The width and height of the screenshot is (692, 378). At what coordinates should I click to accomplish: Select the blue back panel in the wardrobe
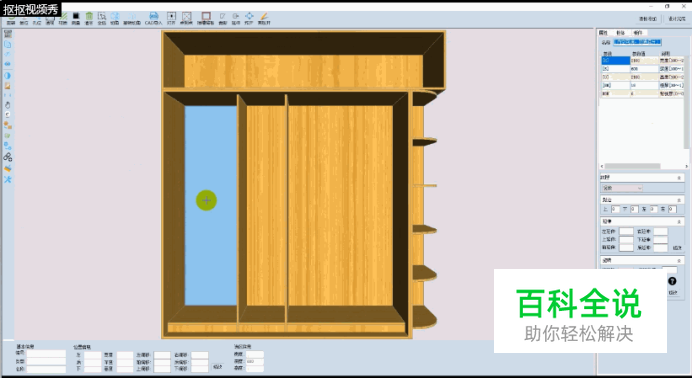(211, 205)
